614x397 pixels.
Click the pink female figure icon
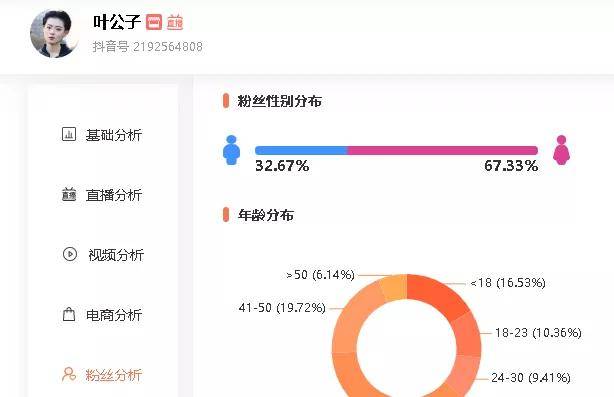click(561, 150)
